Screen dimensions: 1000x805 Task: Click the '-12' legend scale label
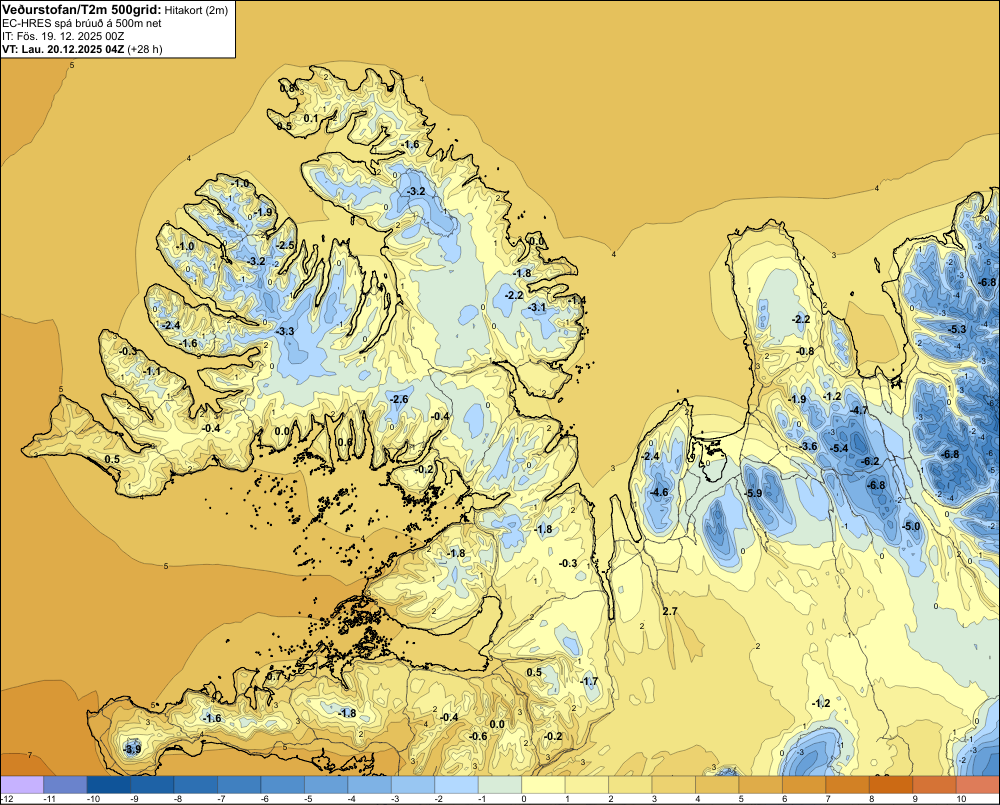point(7,799)
